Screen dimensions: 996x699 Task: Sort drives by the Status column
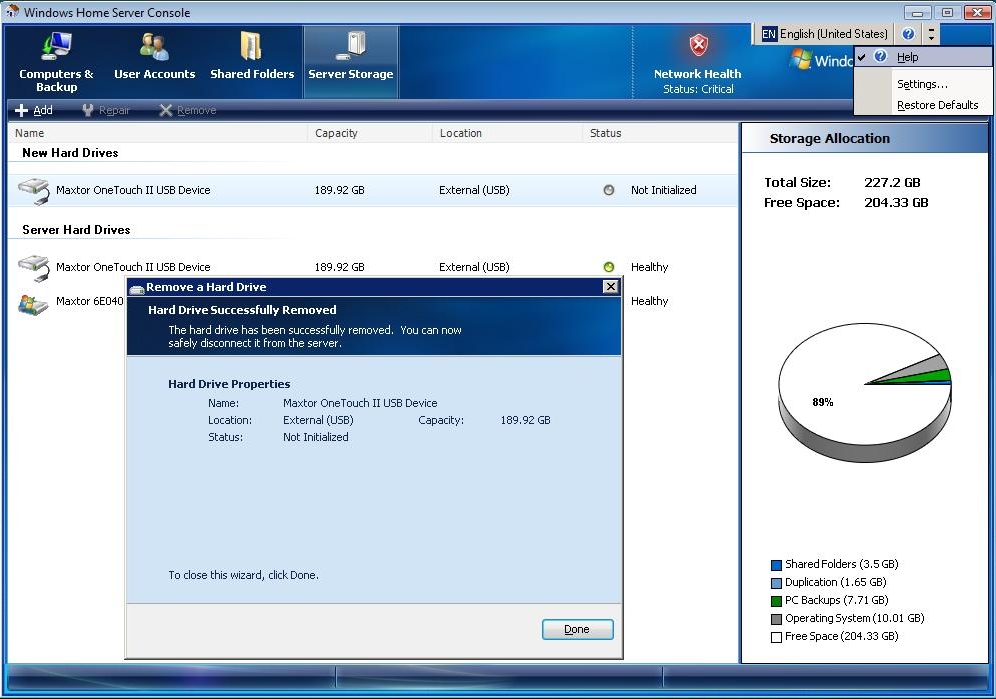[x=605, y=133]
